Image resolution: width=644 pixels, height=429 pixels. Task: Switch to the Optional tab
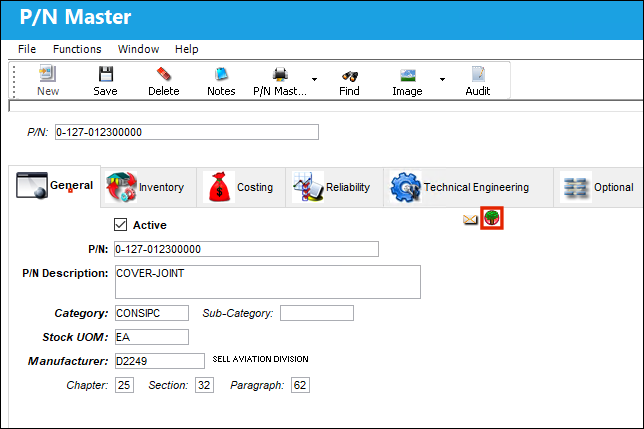599,187
